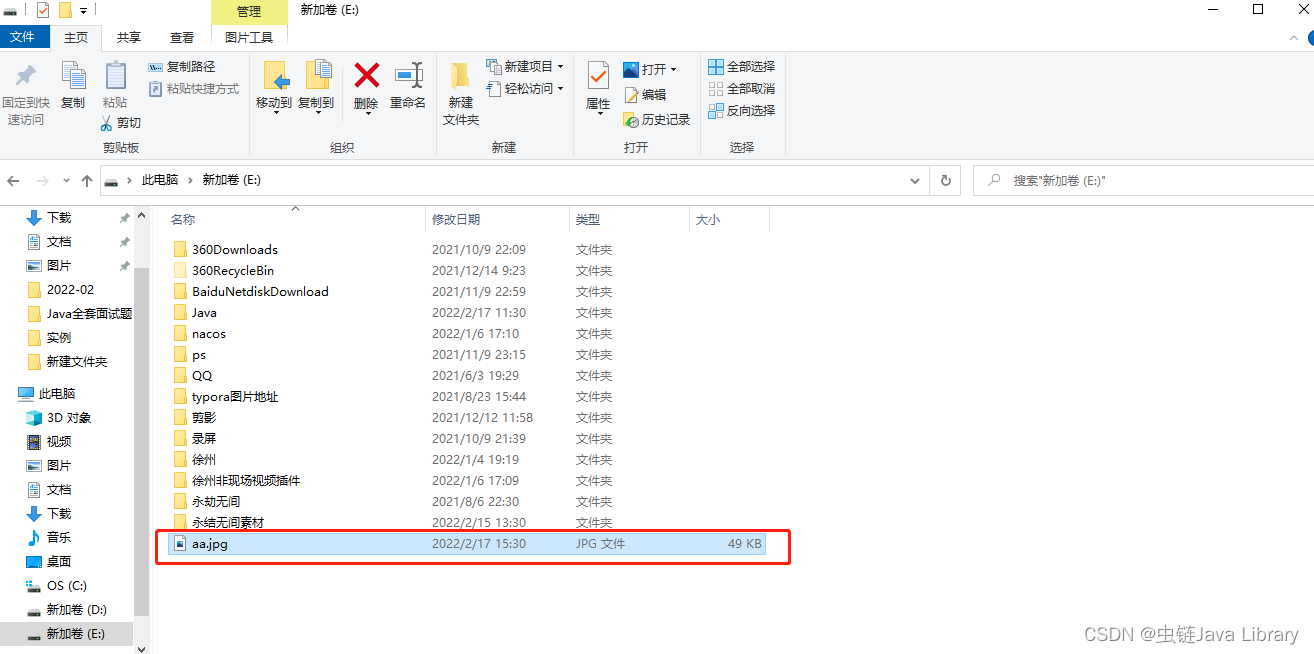
Task: Click the Edit button in ribbon
Action: pyautogui.click(x=645, y=95)
